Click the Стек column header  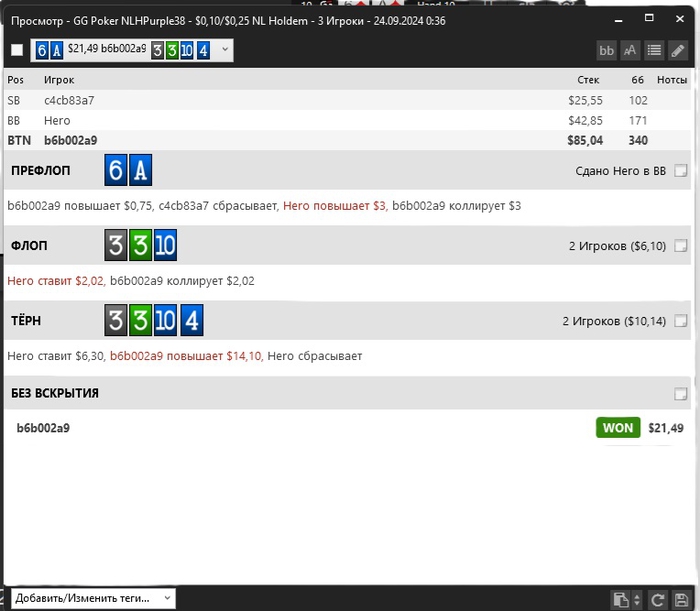click(x=588, y=79)
